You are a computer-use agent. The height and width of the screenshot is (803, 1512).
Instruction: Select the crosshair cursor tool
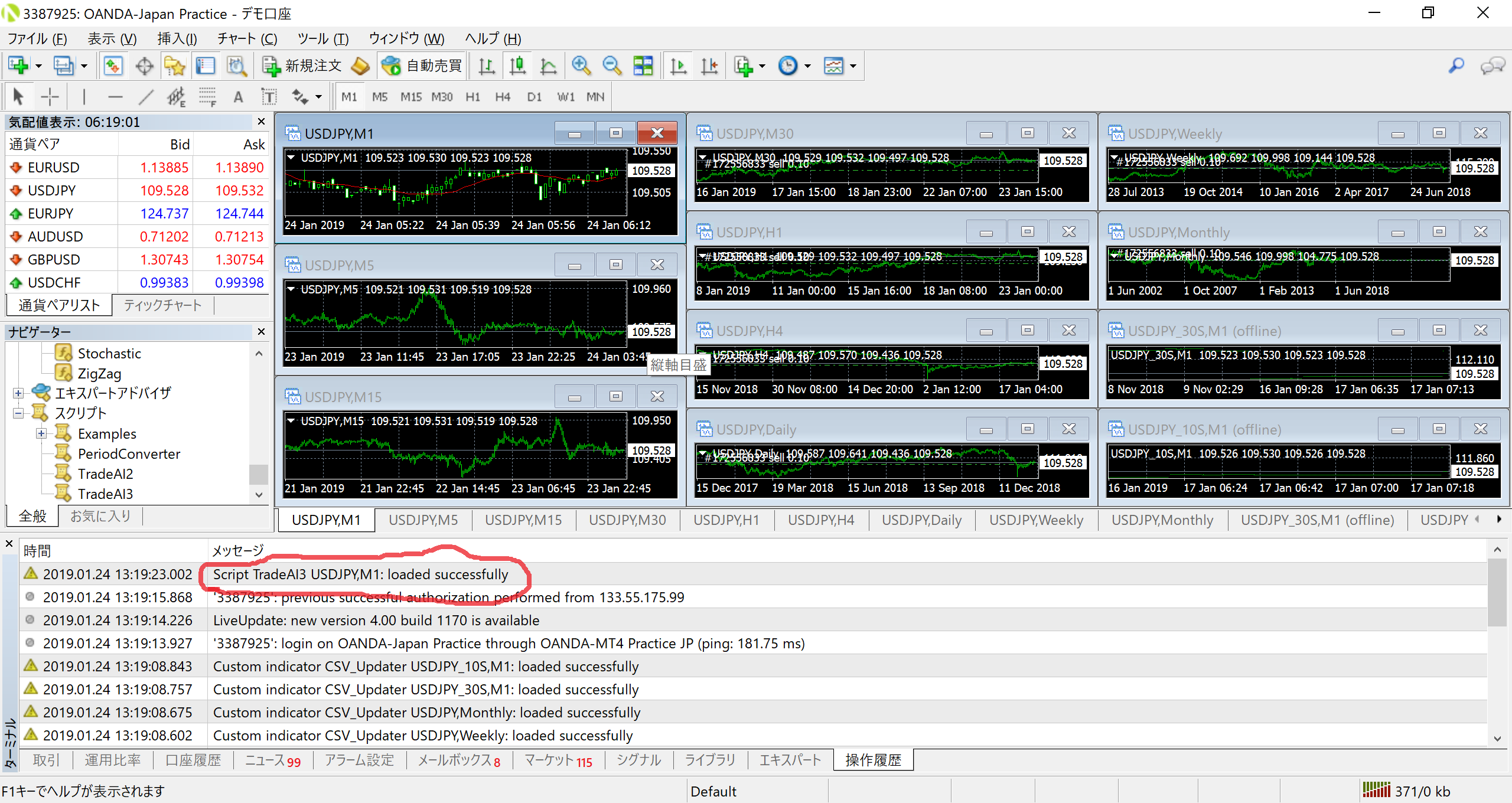pyautogui.click(x=50, y=97)
